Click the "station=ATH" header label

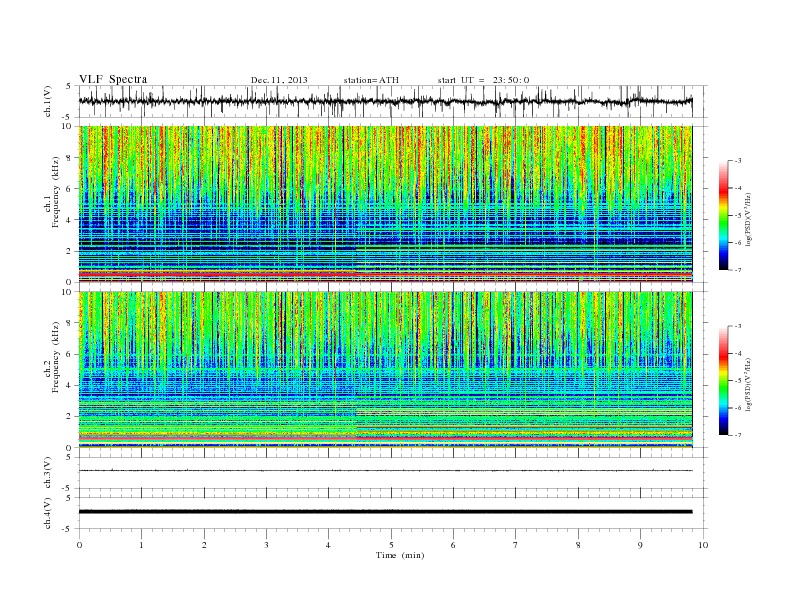tap(371, 80)
